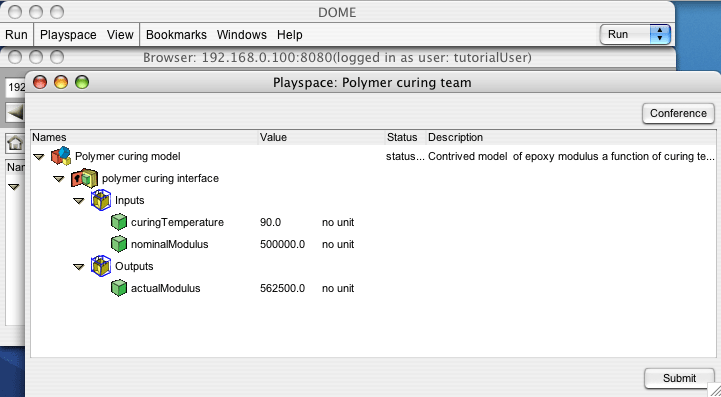The height and width of the screenshot is (397, 721).
Task: Select the actualModulus row name
Action: click(166, 288)
